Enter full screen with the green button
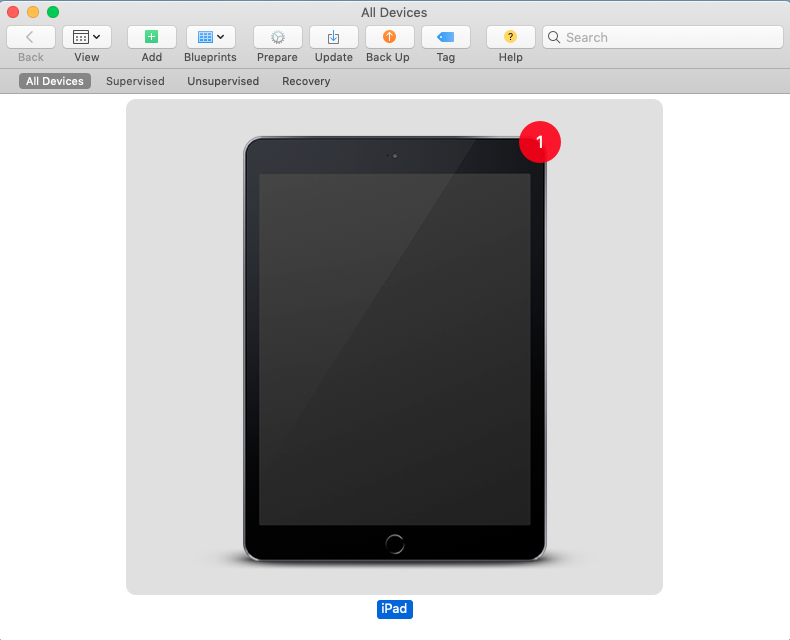The image size is (790, 640). (53, 12)
